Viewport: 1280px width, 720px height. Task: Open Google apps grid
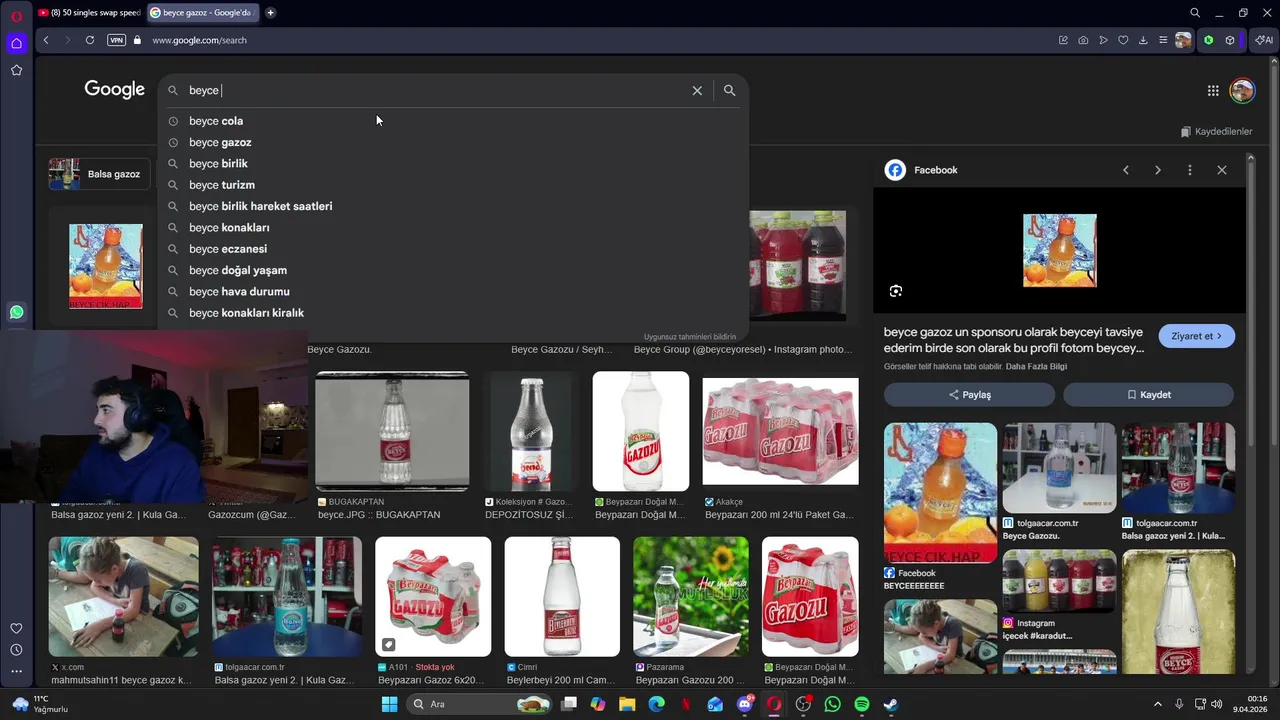[x=1213, y=91]
